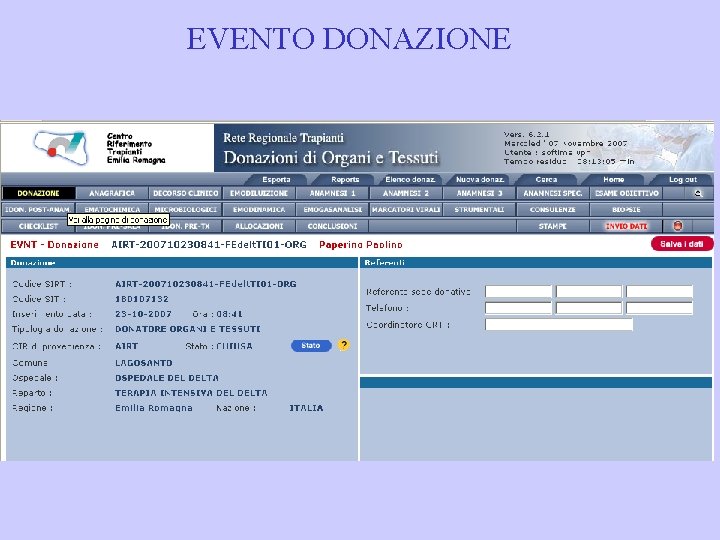Open ANAMNESI SPEC. section

pos(553,193)
